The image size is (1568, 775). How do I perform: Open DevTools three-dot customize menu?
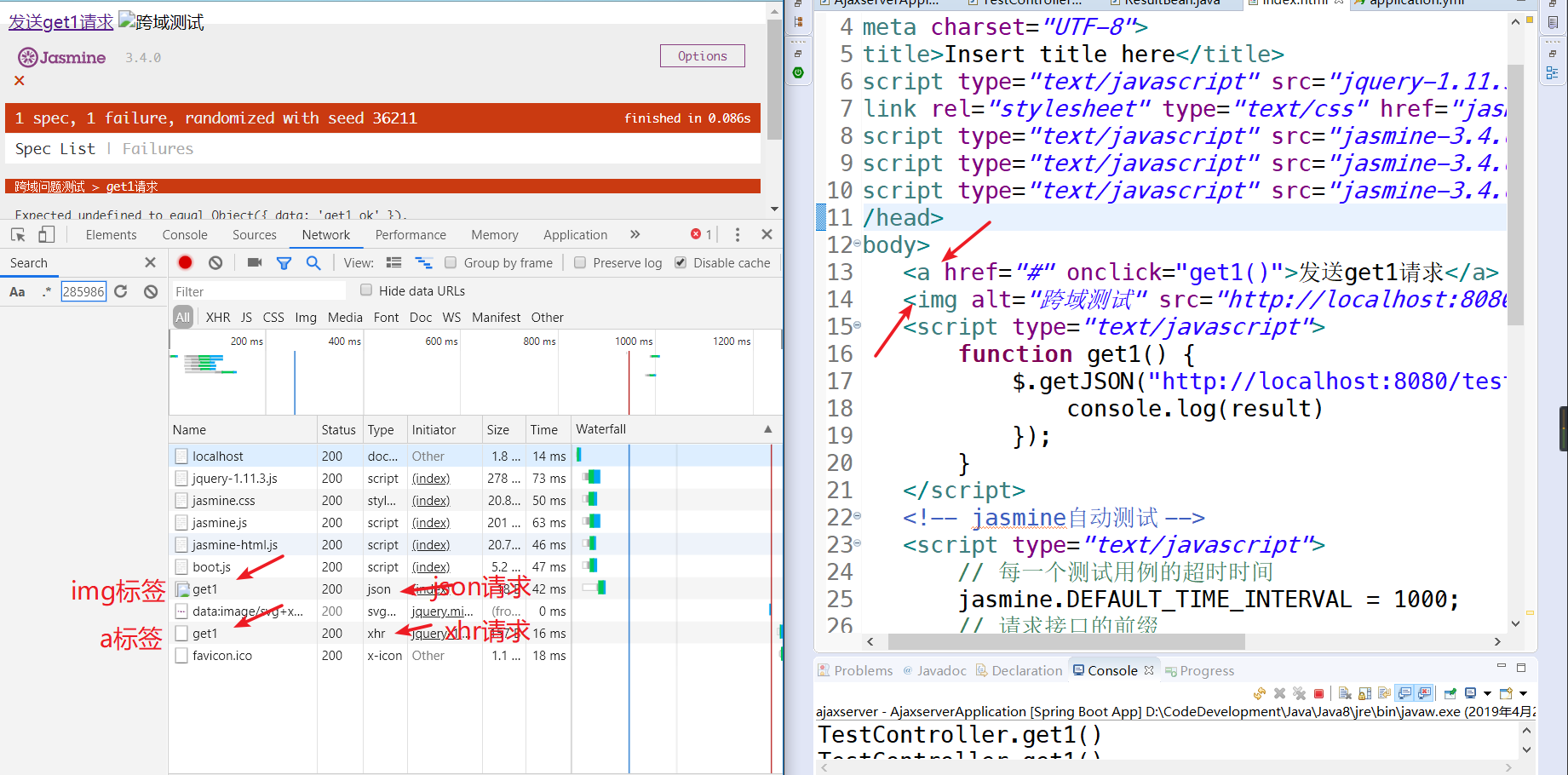point(738,235)
